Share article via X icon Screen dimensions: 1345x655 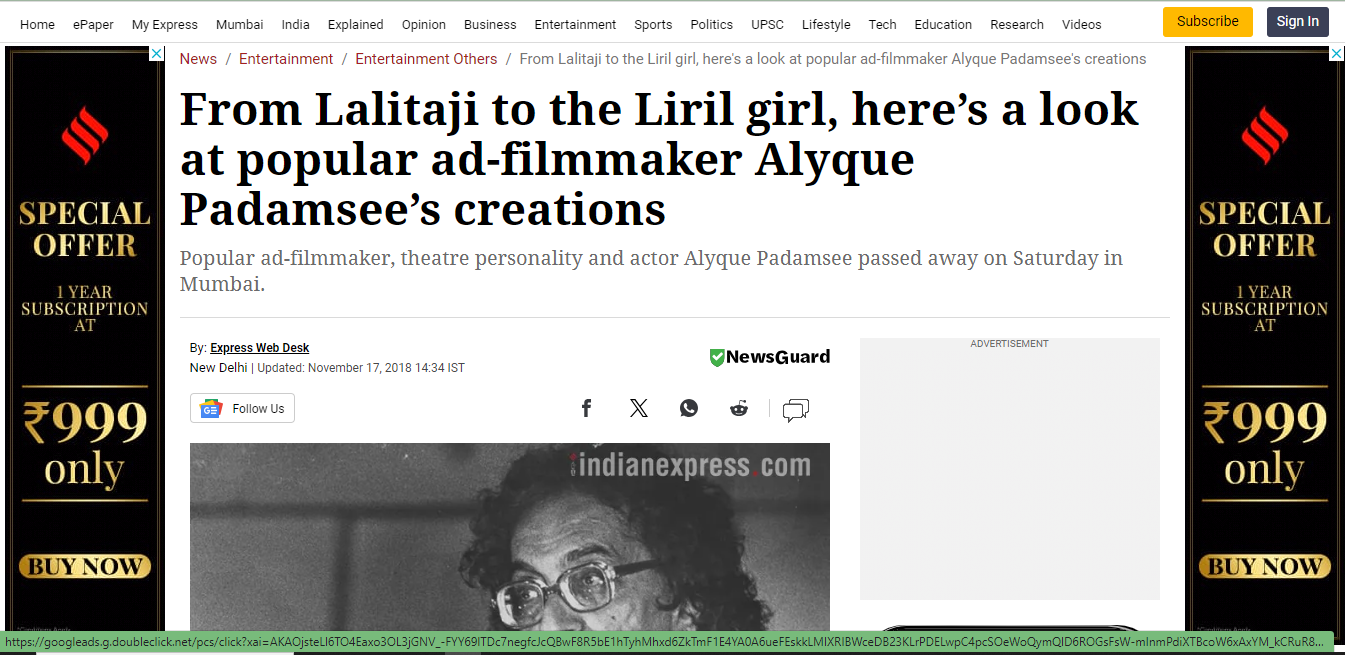click(639, 408)
